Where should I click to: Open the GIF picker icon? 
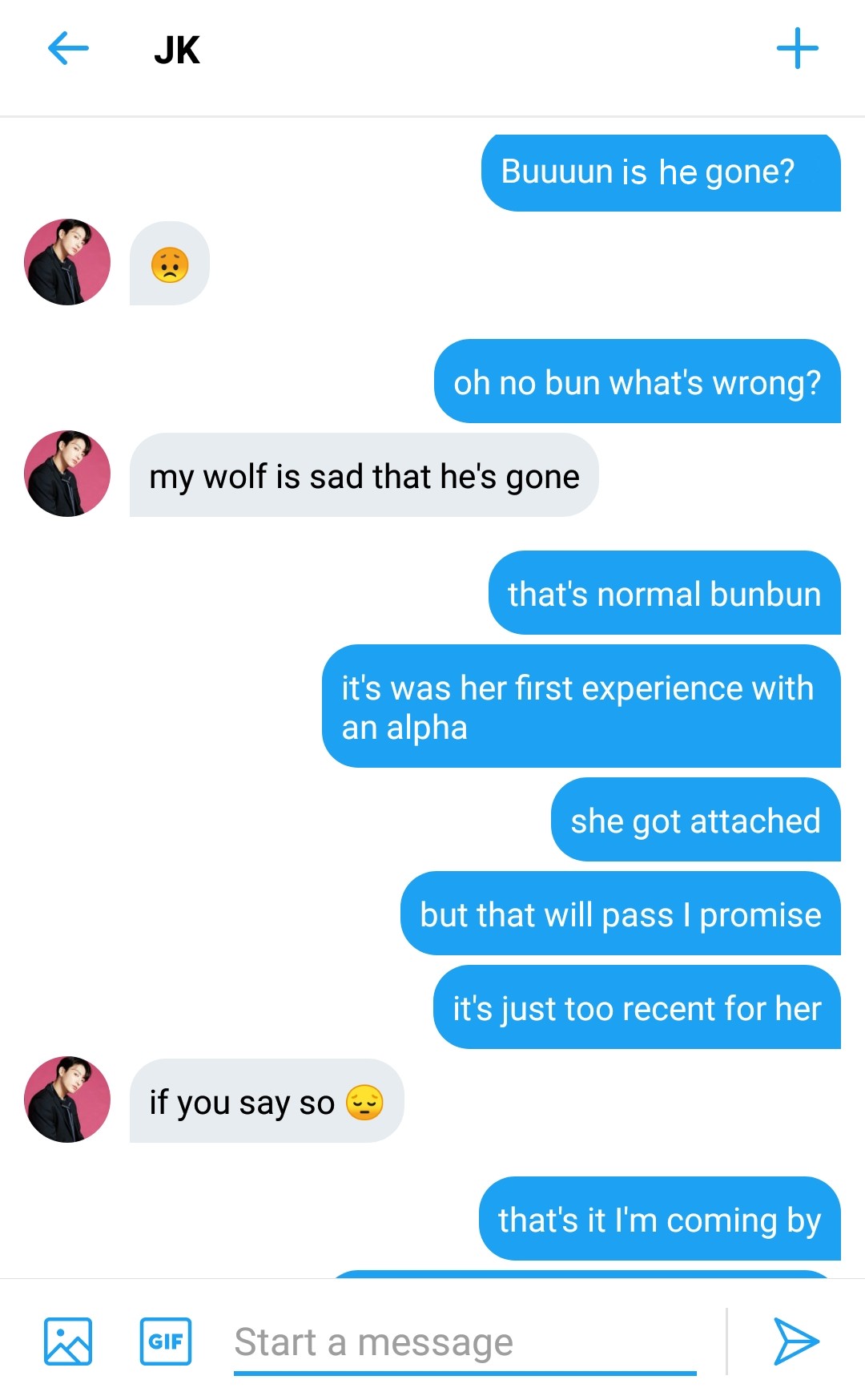(x=166, y=1341)
